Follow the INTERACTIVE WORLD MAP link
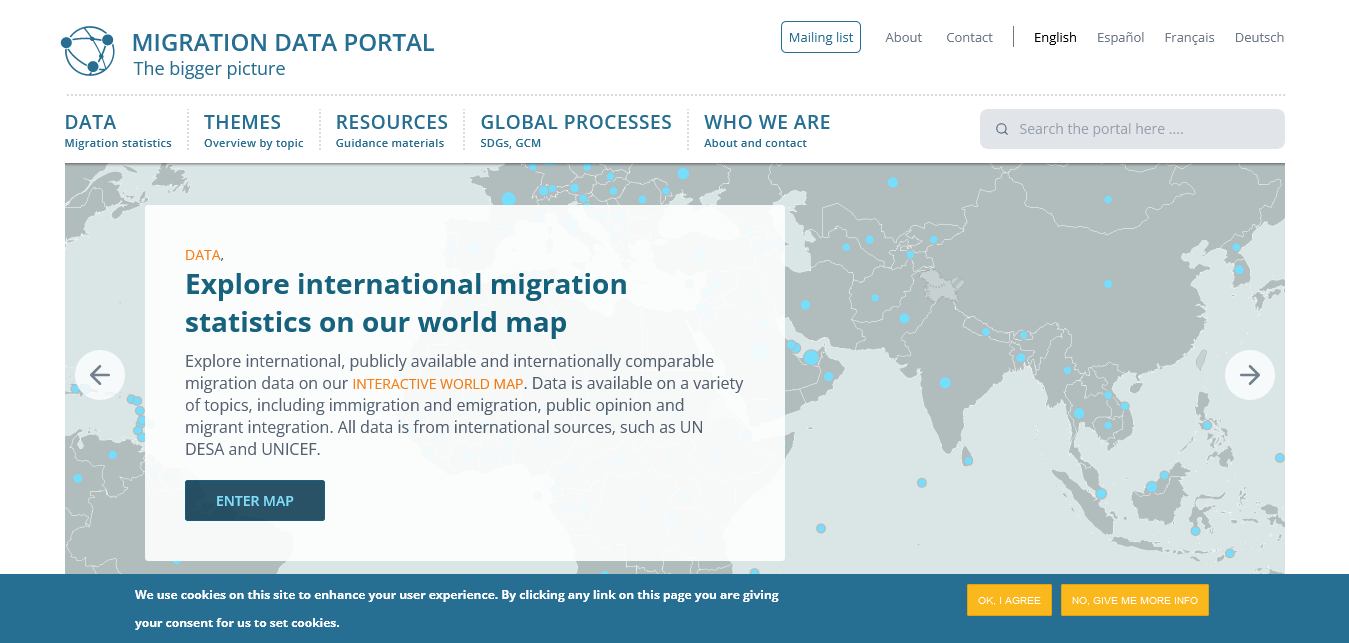1349x643 pixels. click(x=437, y=384)
